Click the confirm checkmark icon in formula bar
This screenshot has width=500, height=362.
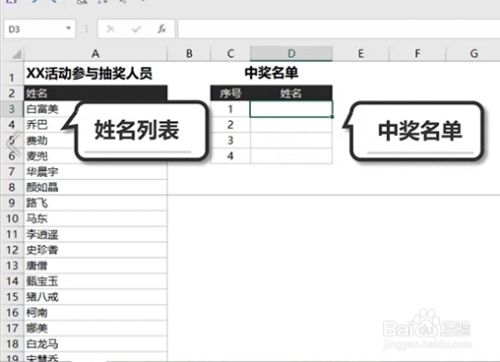tap(136, 29)
